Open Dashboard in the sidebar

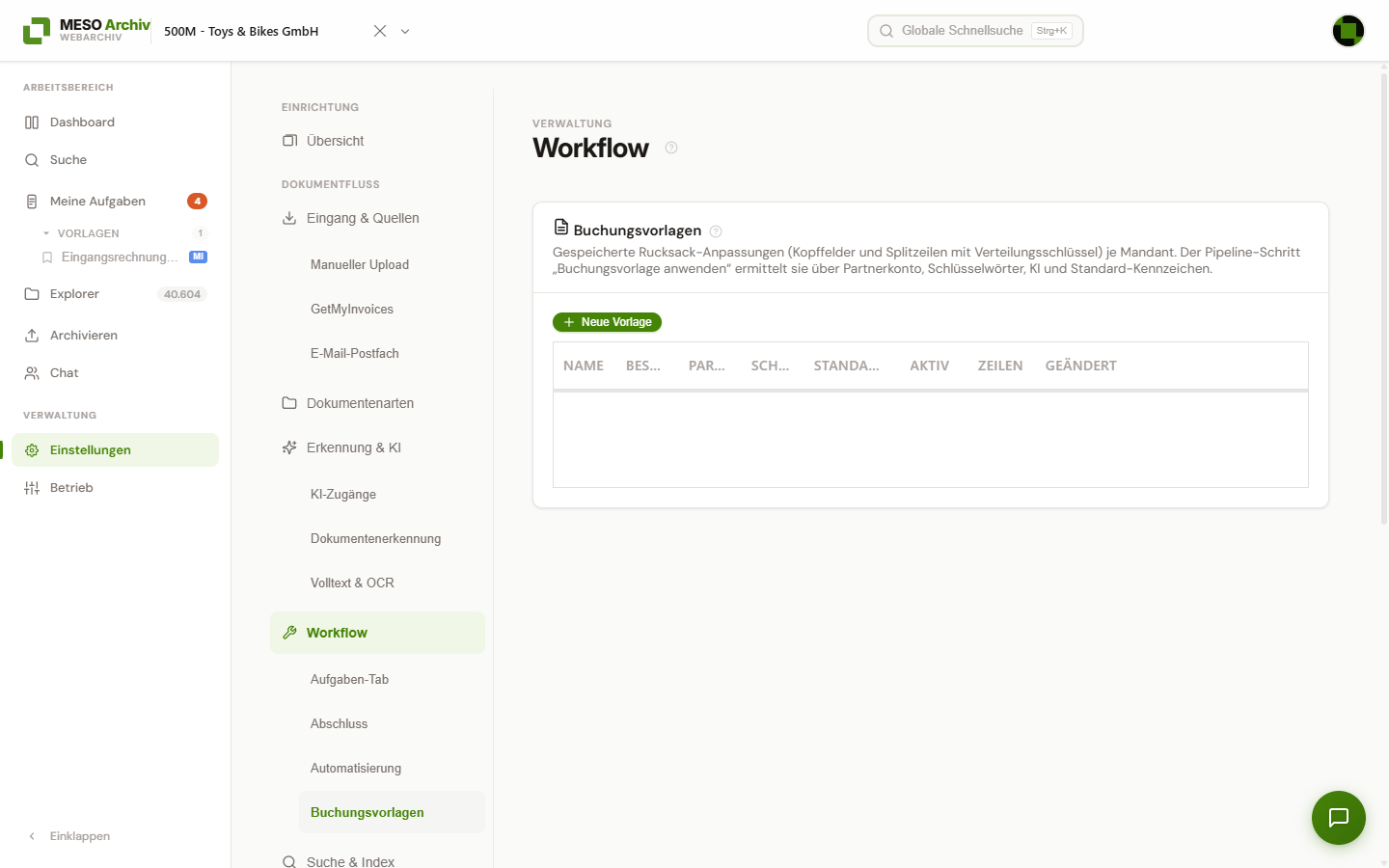tap(116, 122)
